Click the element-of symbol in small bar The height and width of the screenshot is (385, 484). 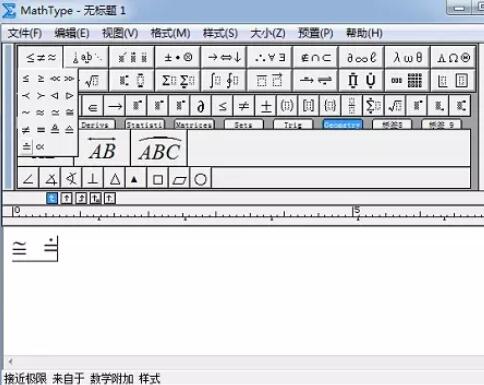93,106
